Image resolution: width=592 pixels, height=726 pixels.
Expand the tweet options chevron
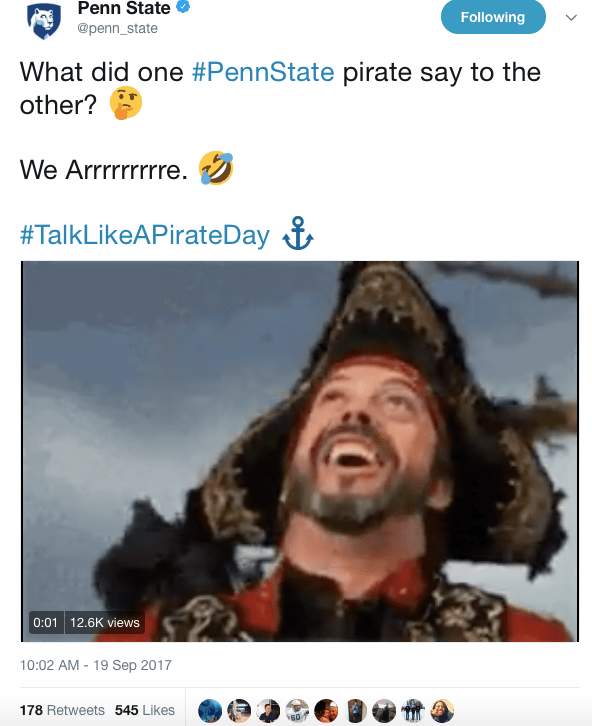(x=571, y=18)
